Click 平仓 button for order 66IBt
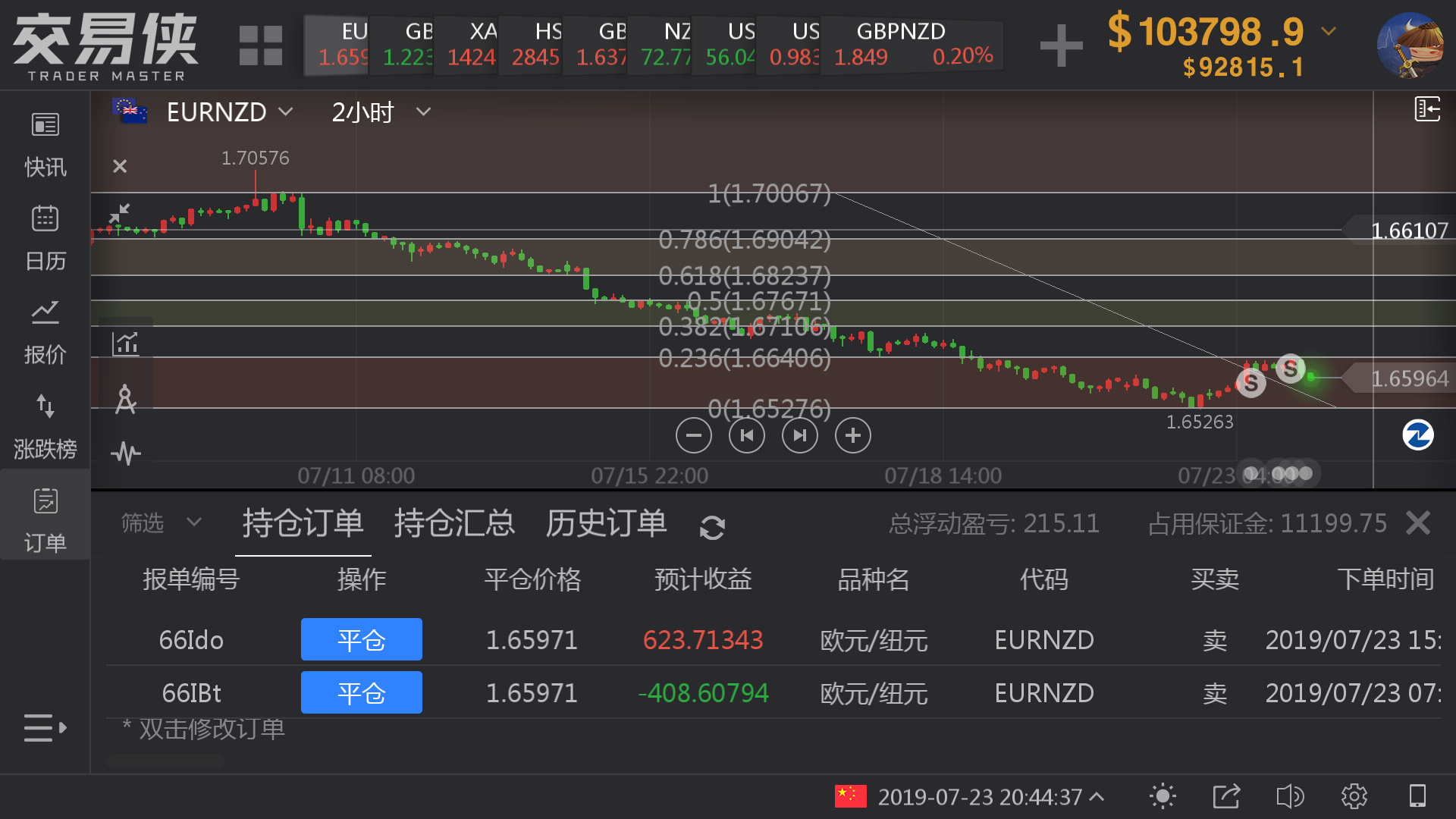Viewport: 1456px width, 819px height. tap(361, 692)
